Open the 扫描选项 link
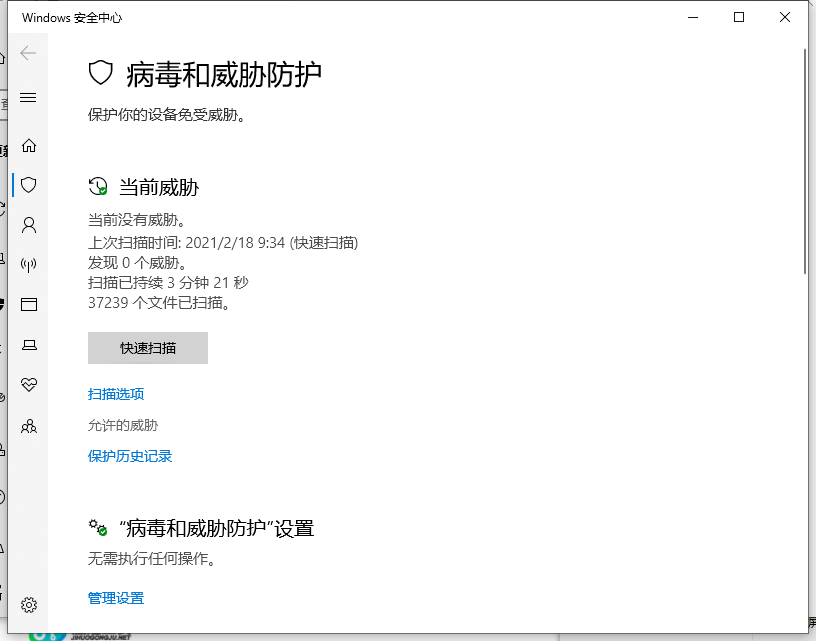The width and height of the screenshot is (816, 641). click(x=119, y=393)
